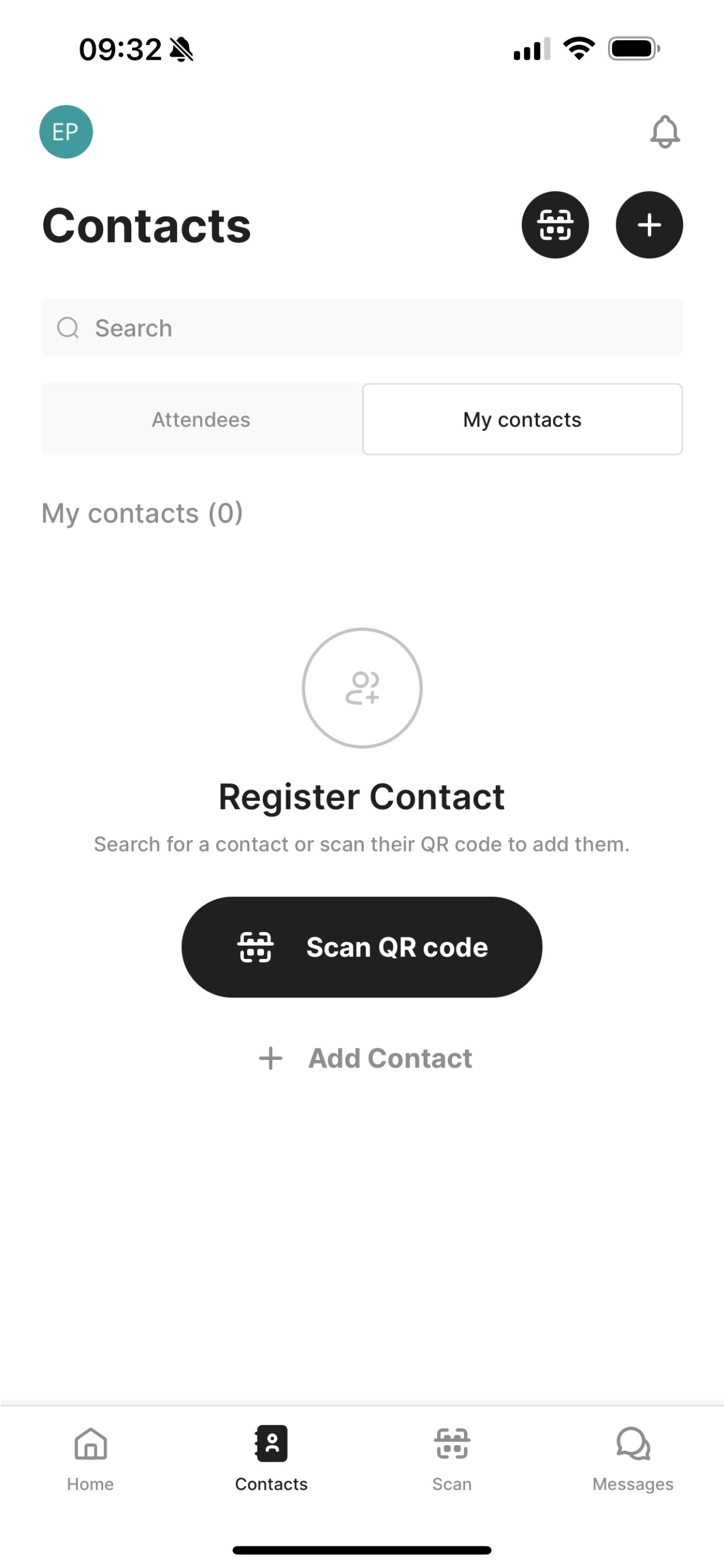Switch to the Attendees tab

tap(201, 419)
